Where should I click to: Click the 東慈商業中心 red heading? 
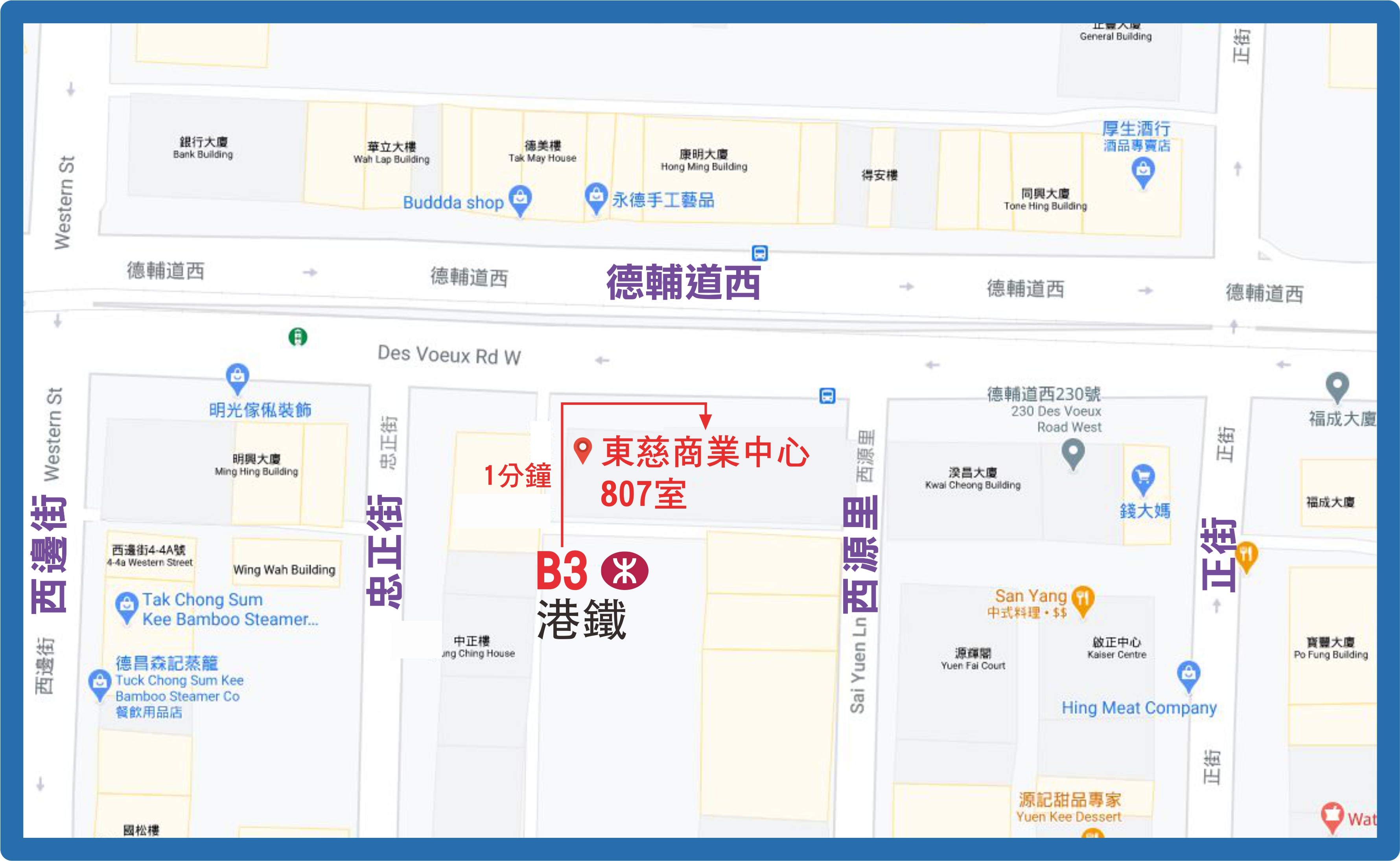coord(706,452)
